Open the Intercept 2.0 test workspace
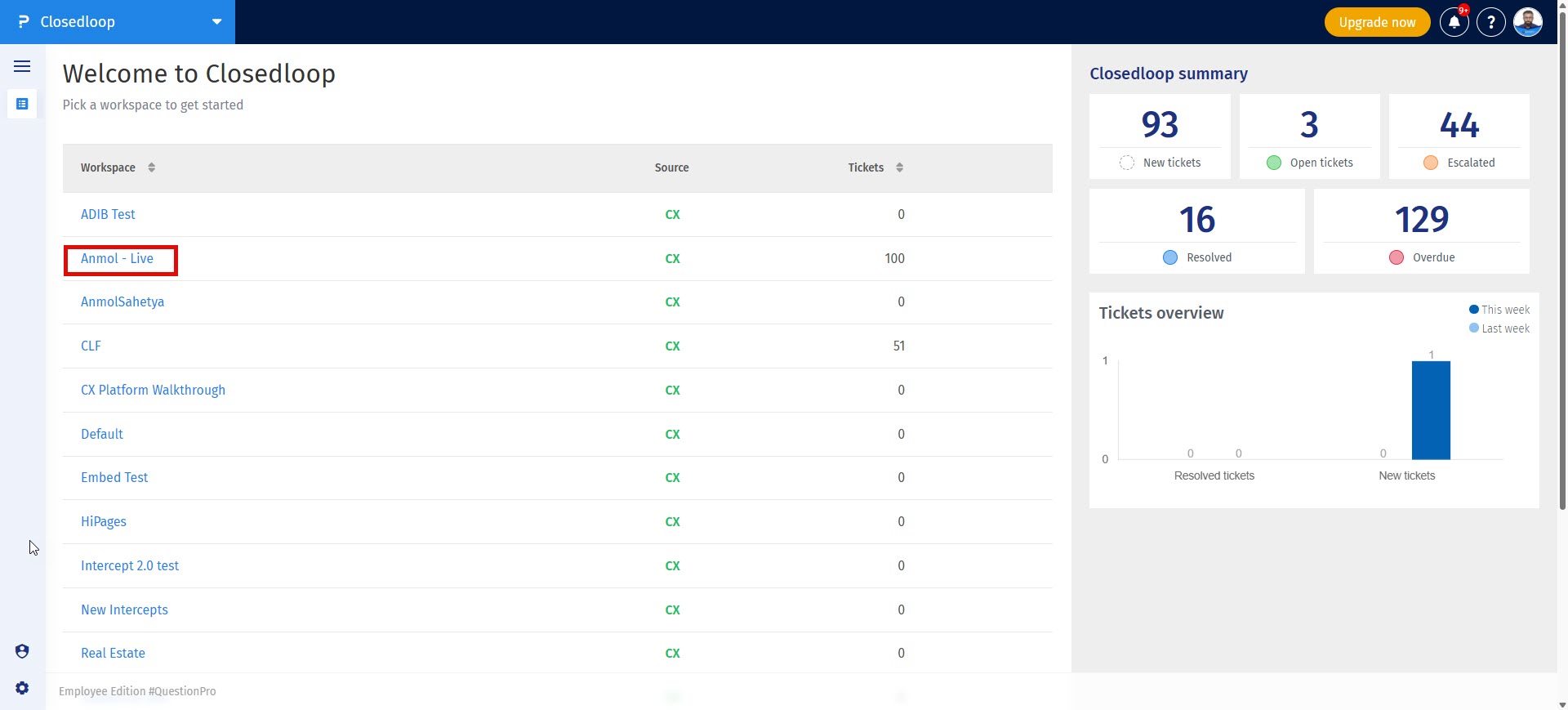1568x710 pixels. 130,565
